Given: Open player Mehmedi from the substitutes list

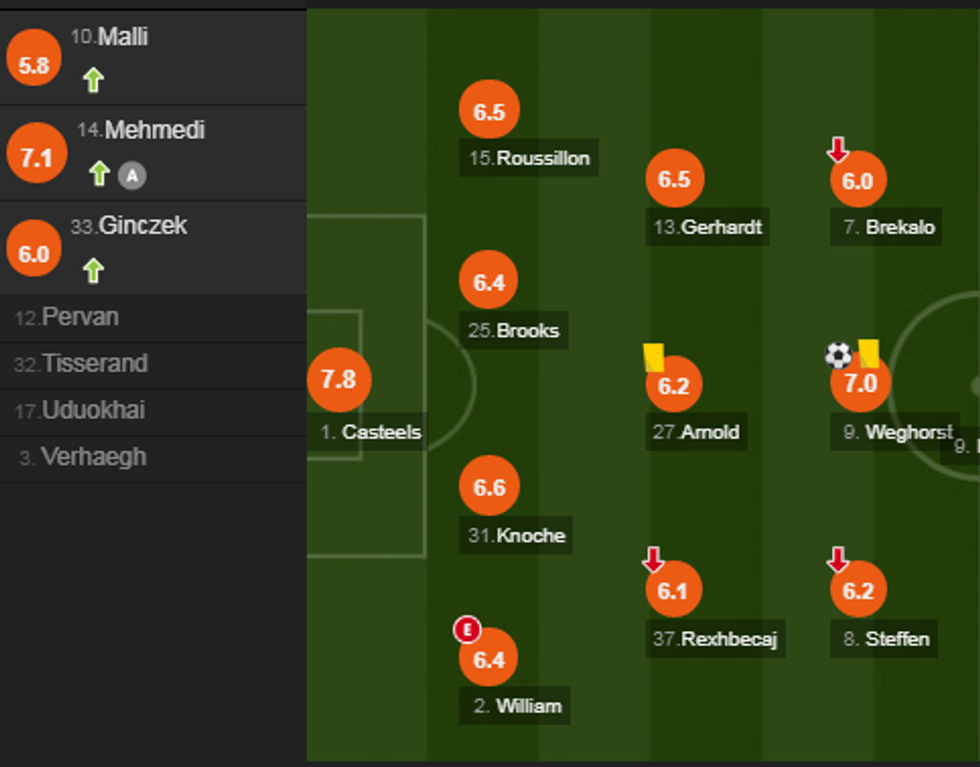Looking at the screenshot, I should tap(154, 130).
